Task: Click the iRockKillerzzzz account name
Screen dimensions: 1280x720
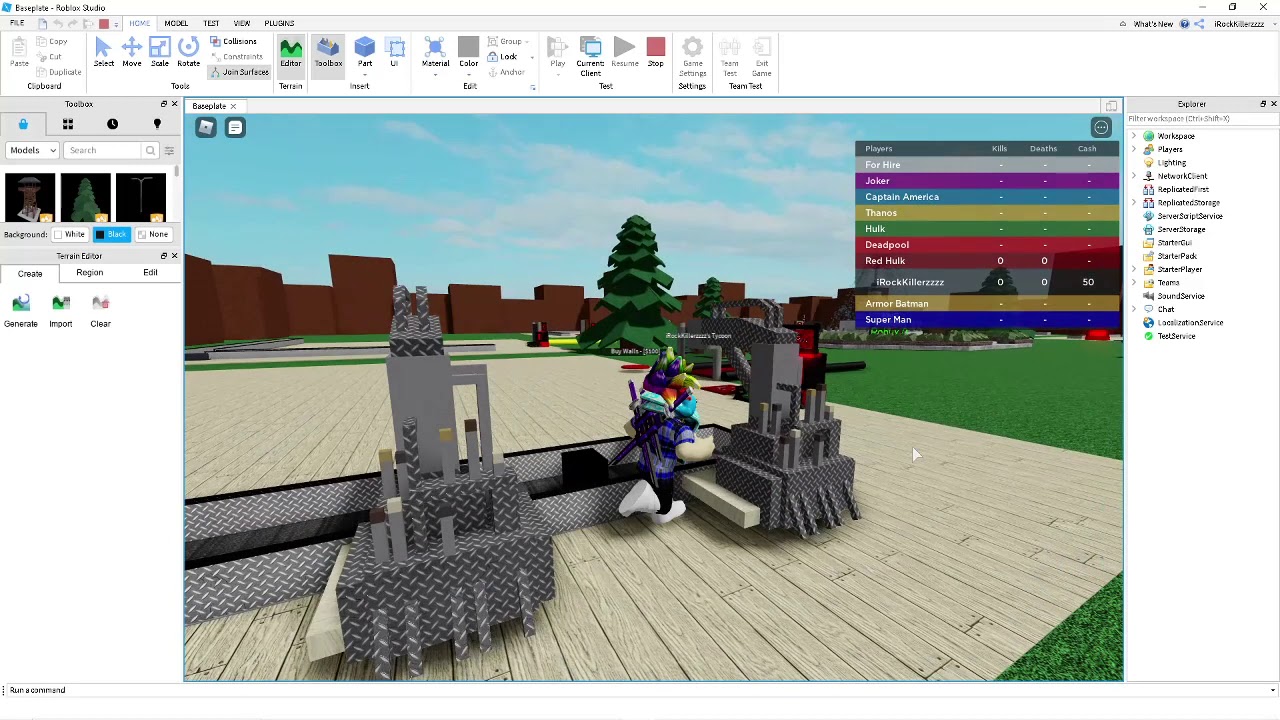Action: click(1240, 24)
